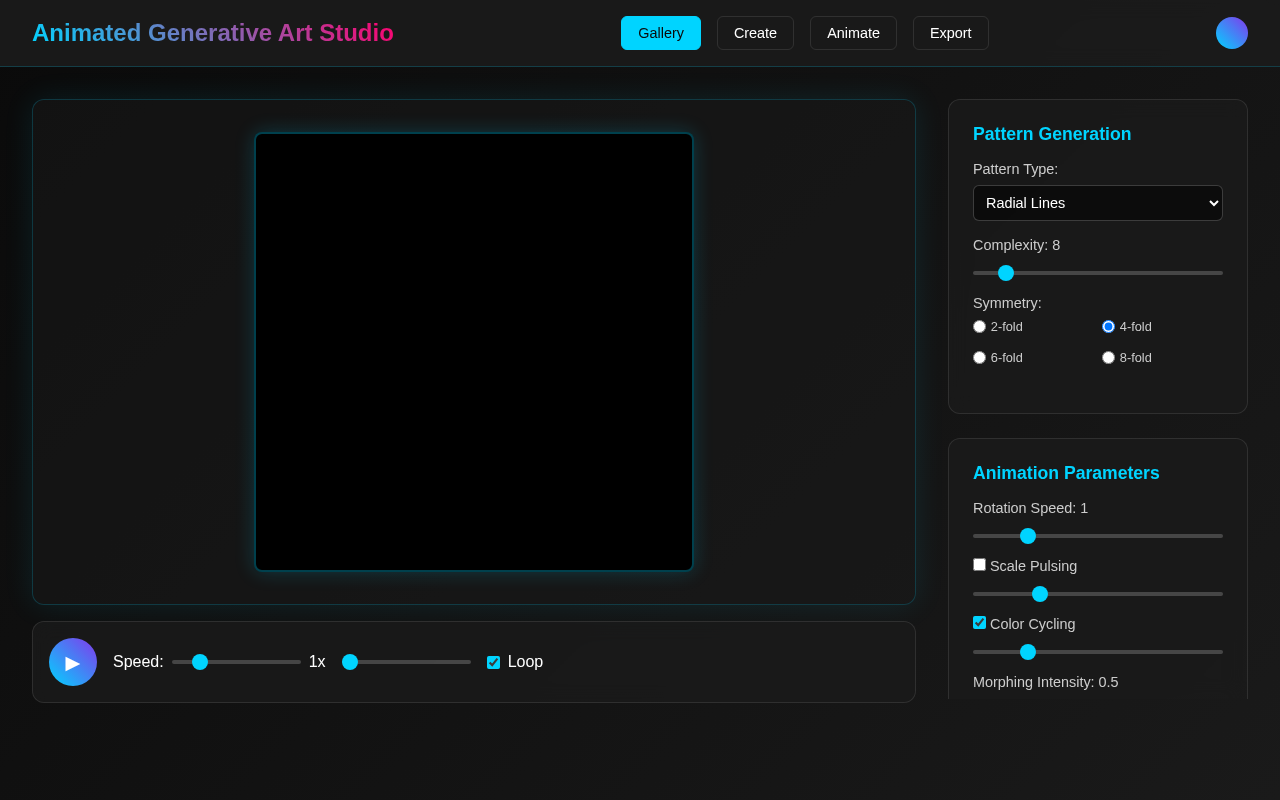Viewport: 1280px width, 800px height.
Task: Click the Animated Generative Art Studio title
Action: (213, 32)
